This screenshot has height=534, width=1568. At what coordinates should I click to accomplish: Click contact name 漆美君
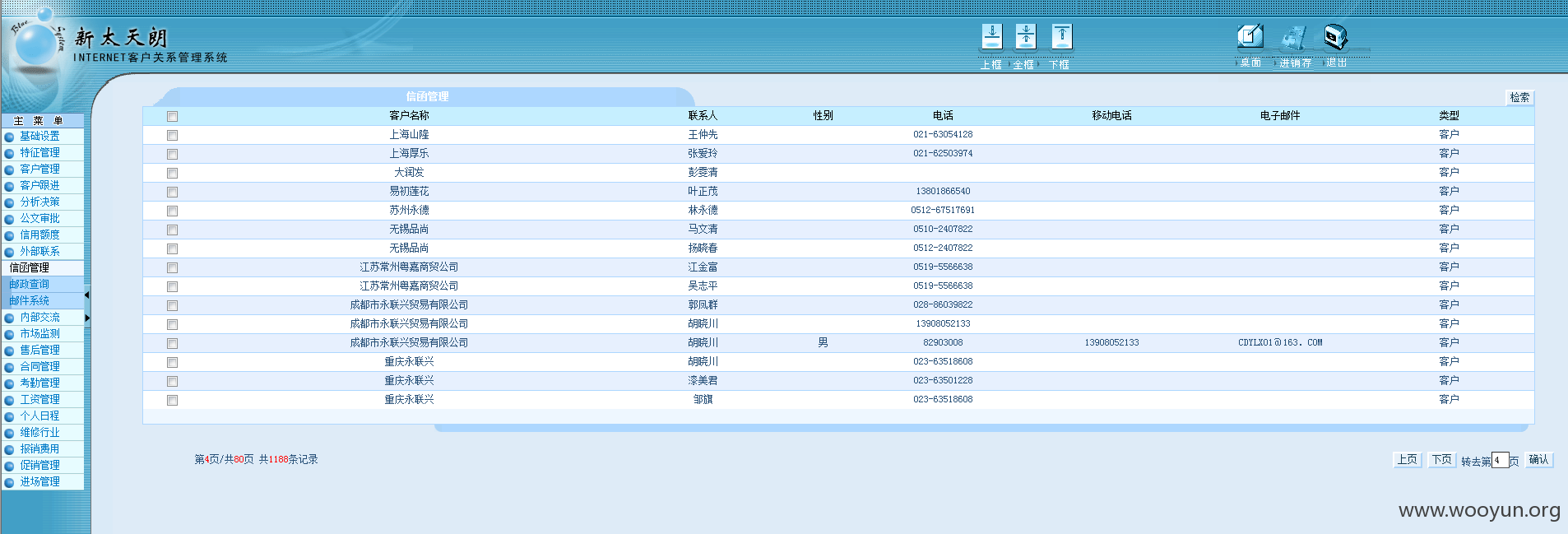[x=703, y=380]
